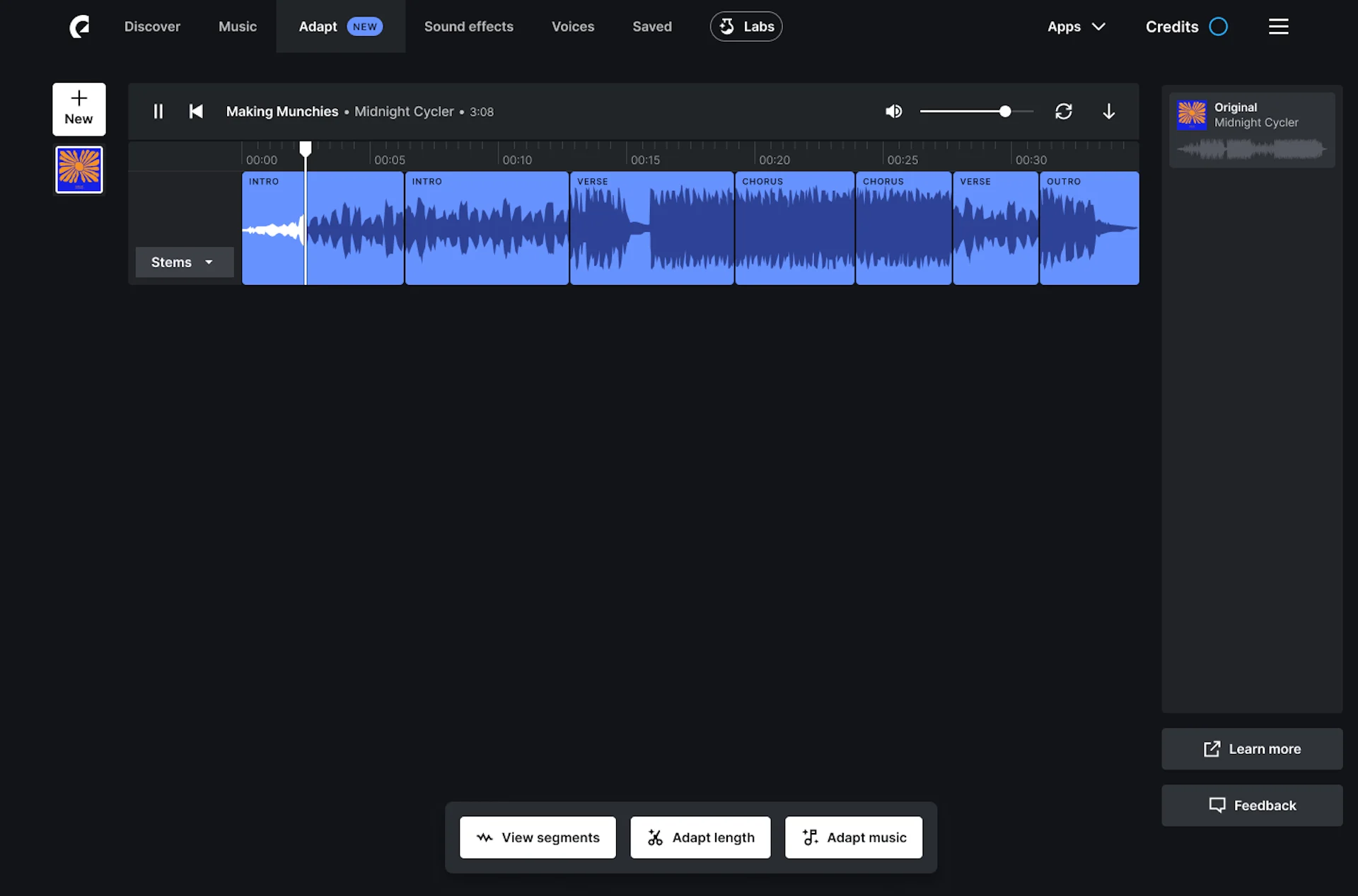The width and height of the screenshot is (1358, 896).
Task: Toggle View segments display
Action: [x=537, y=837]
